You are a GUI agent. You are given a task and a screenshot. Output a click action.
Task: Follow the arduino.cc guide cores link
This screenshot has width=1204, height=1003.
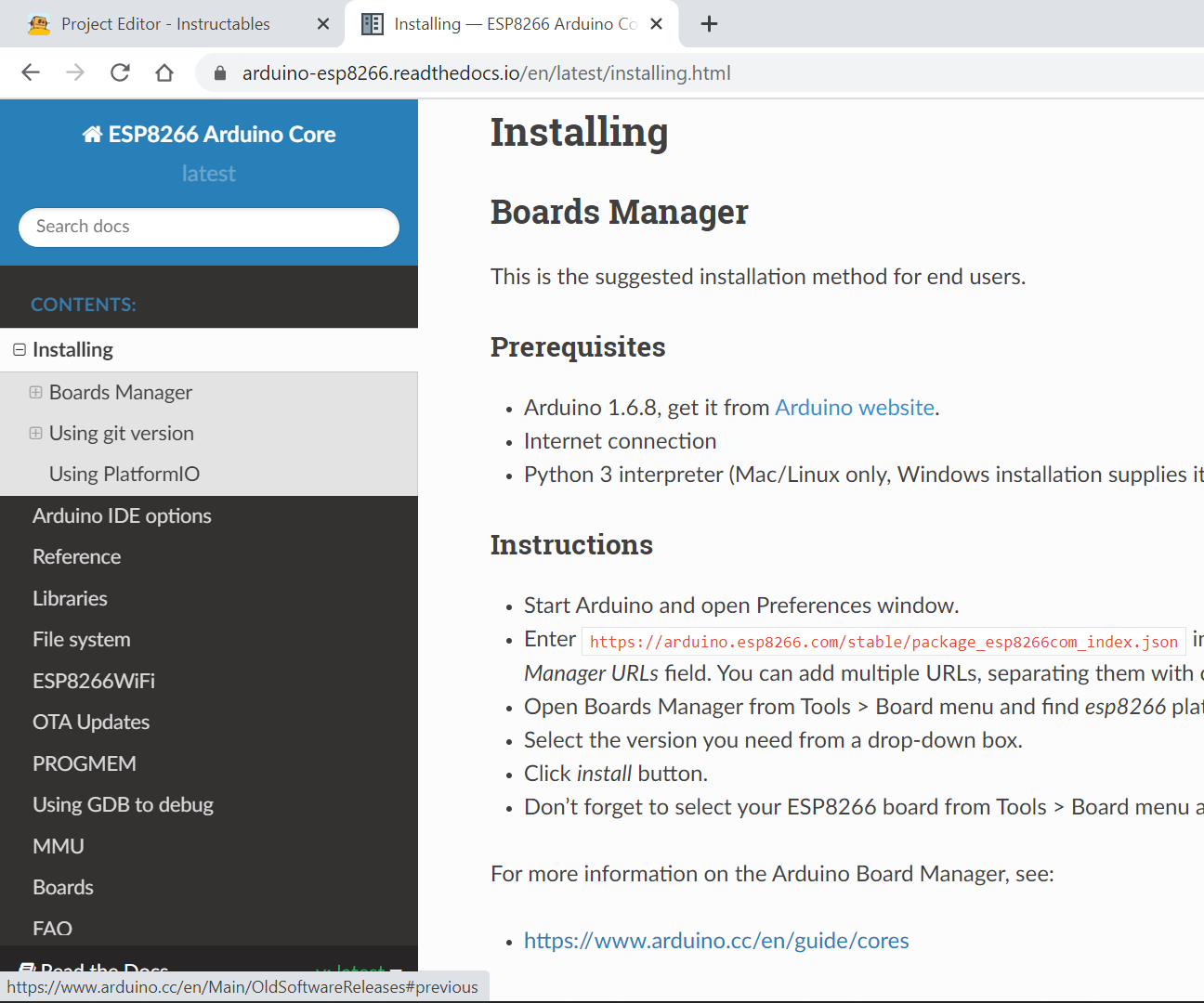715,941
